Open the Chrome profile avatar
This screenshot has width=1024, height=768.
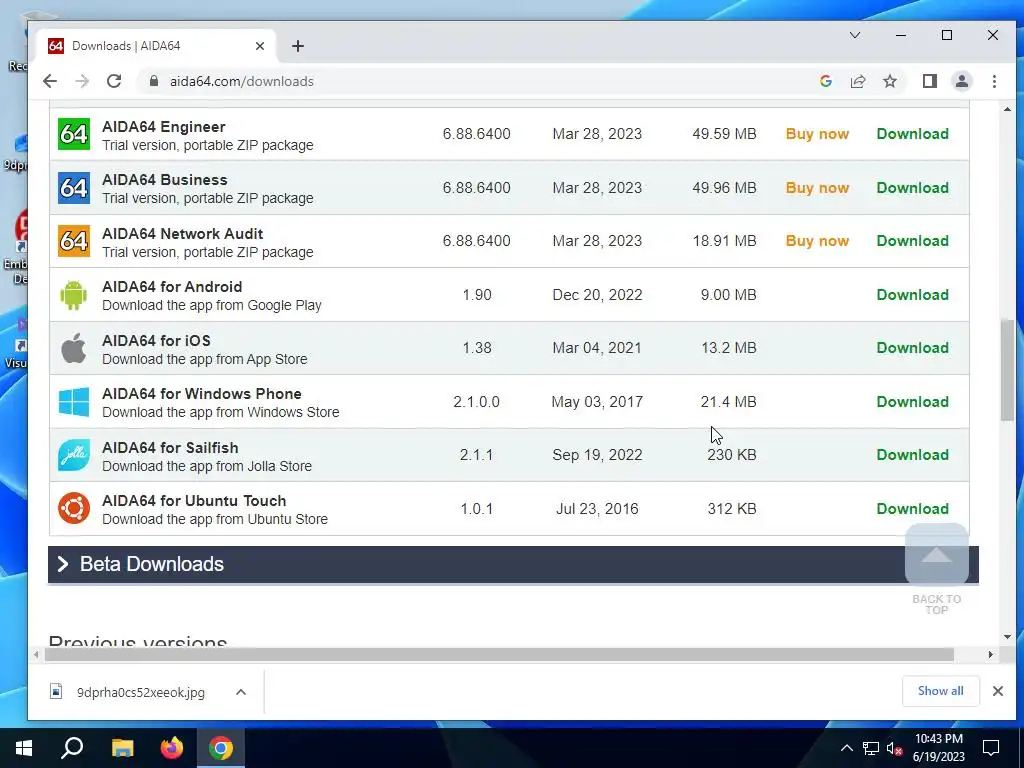(x=962, y=81)
